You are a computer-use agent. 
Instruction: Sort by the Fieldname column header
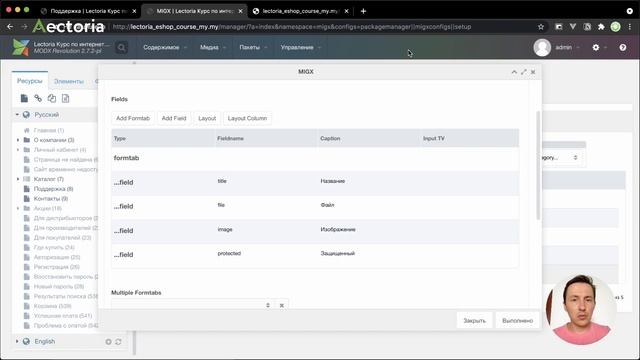click(x=266, y=138)
